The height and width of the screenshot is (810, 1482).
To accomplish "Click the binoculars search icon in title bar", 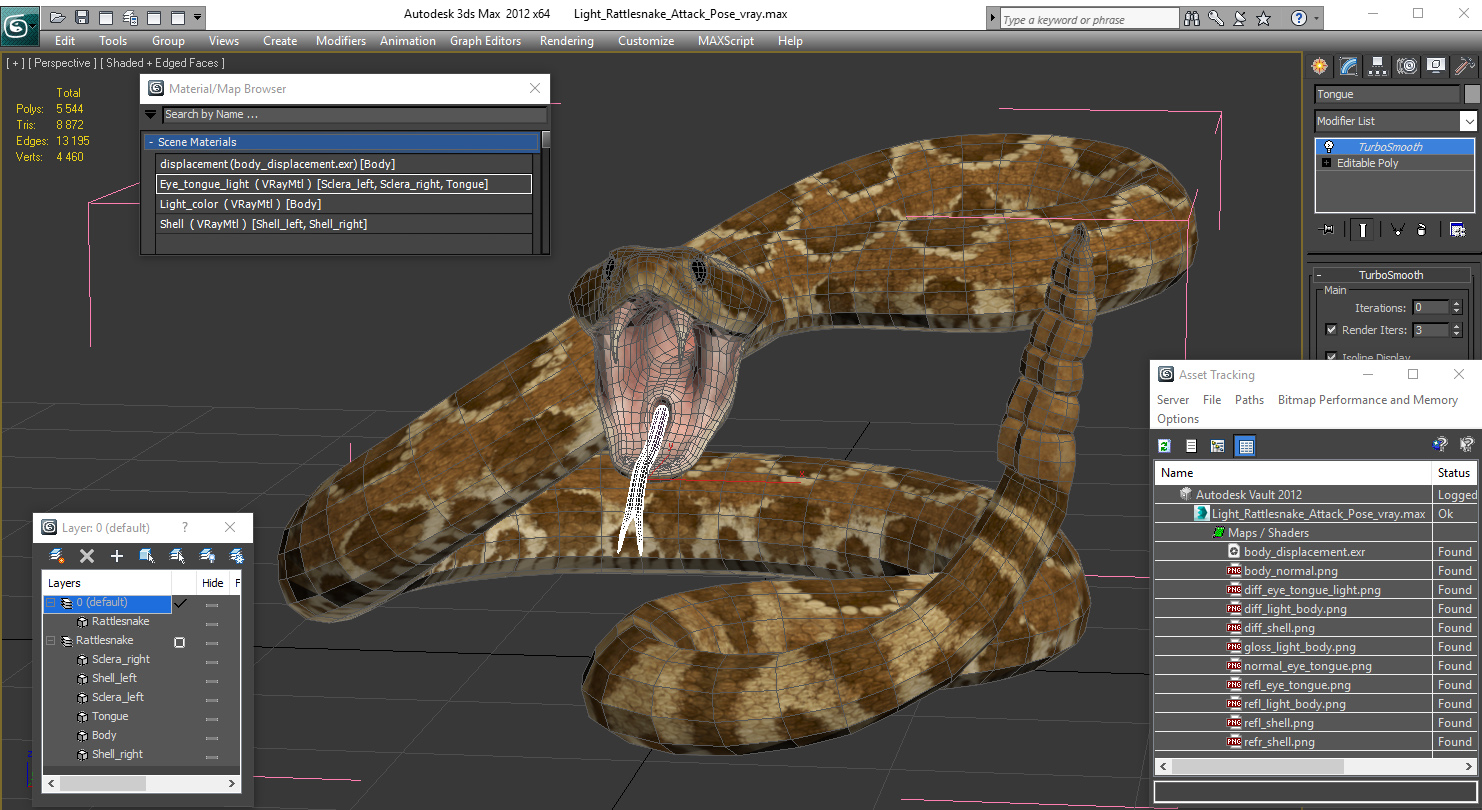I will point(1192,18).
